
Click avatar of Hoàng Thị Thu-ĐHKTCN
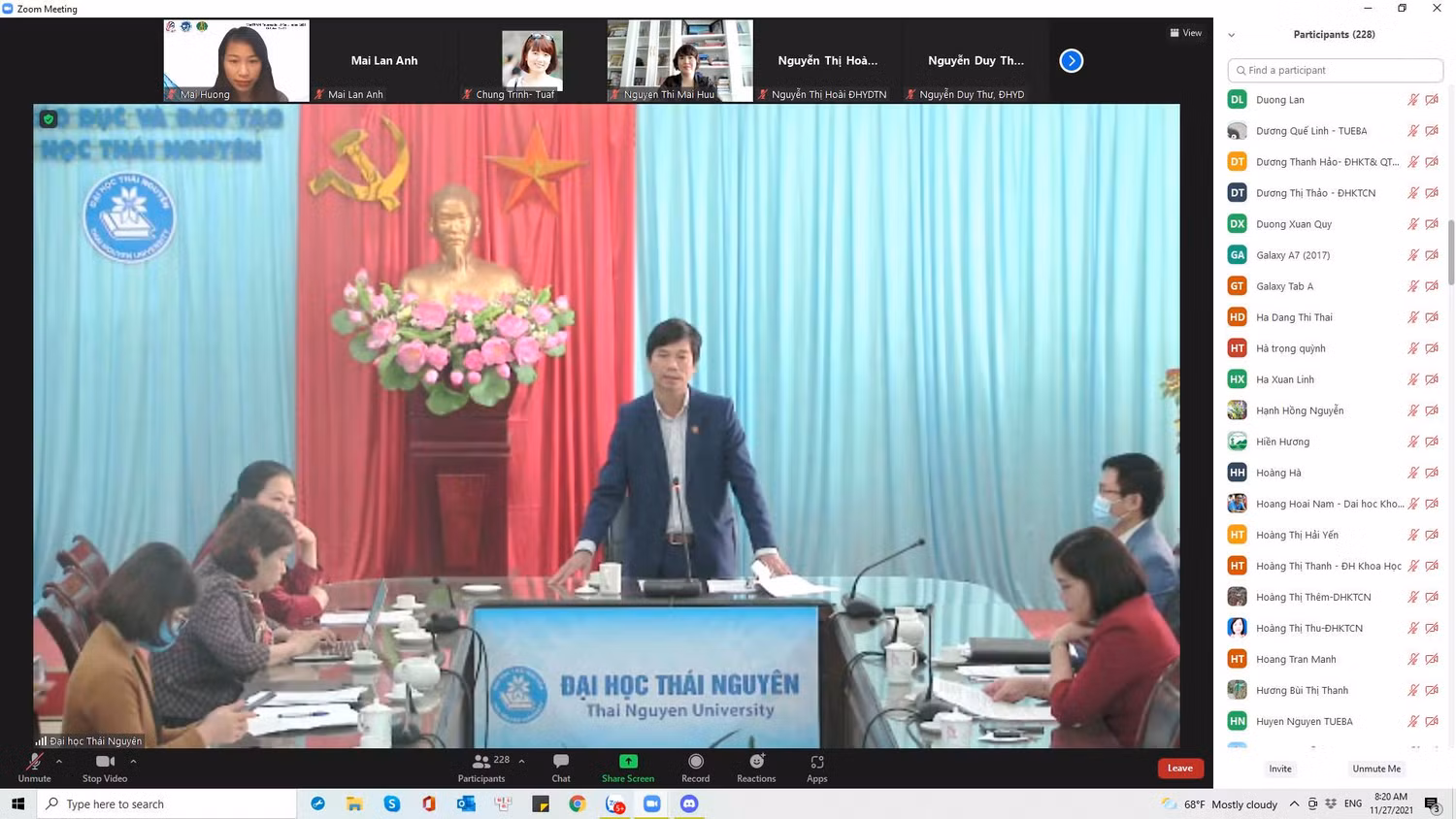pos(1237,628)
